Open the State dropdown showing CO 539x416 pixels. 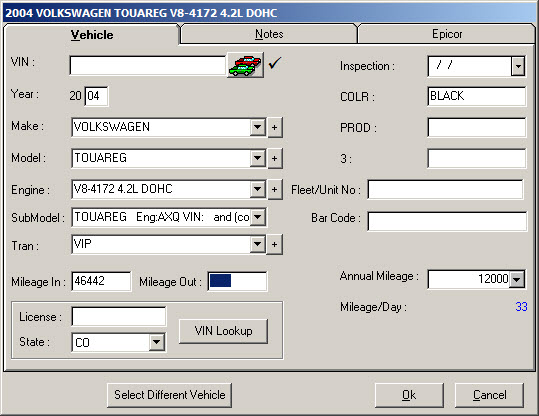click(156, 342)
